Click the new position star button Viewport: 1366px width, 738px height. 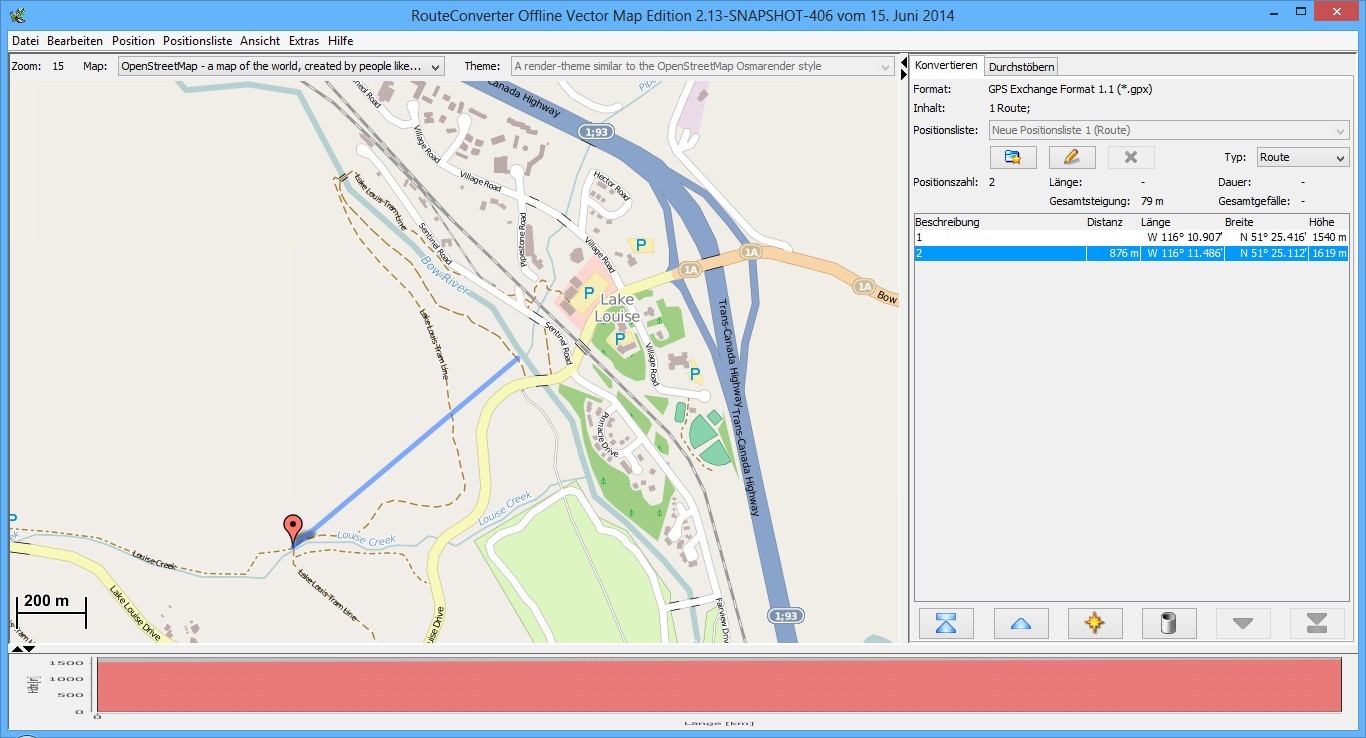(1094, 623)
